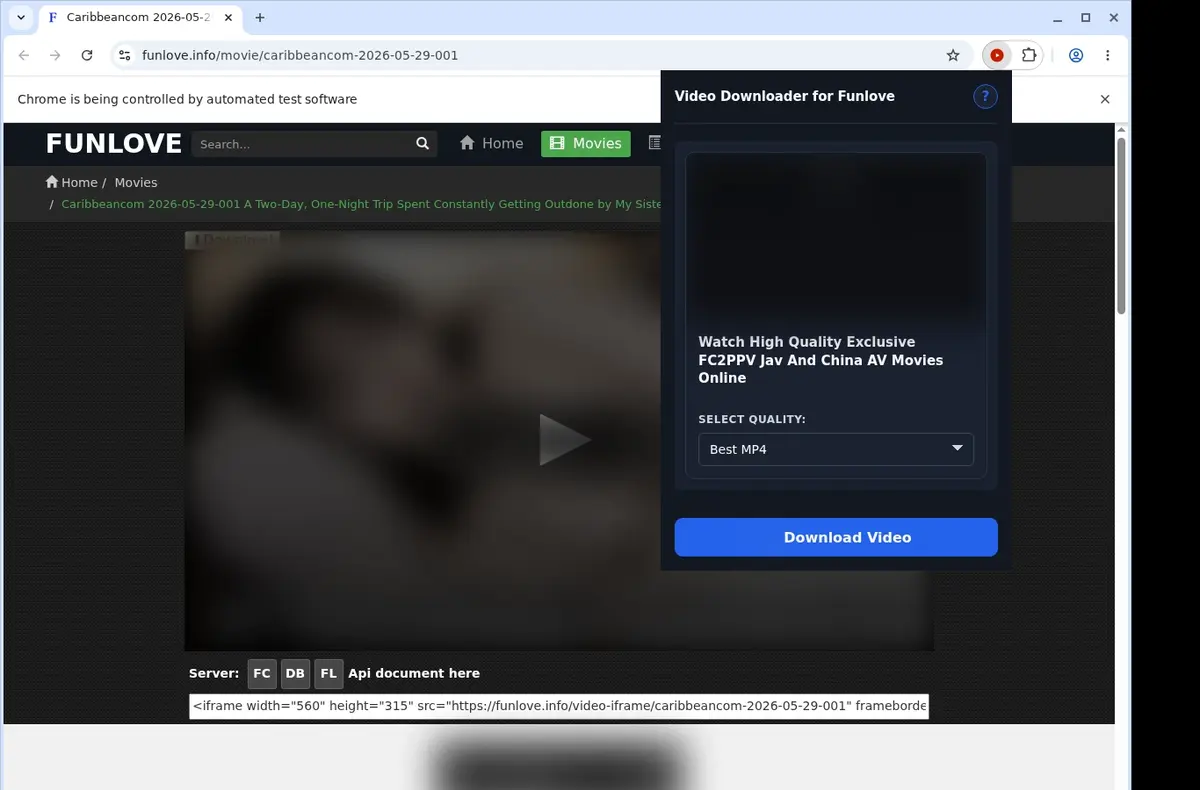This screenshot has height=790, width=1200.
Task: Click the 'Watch High Quality Exclusive' video title
Action: coord(821,360)
